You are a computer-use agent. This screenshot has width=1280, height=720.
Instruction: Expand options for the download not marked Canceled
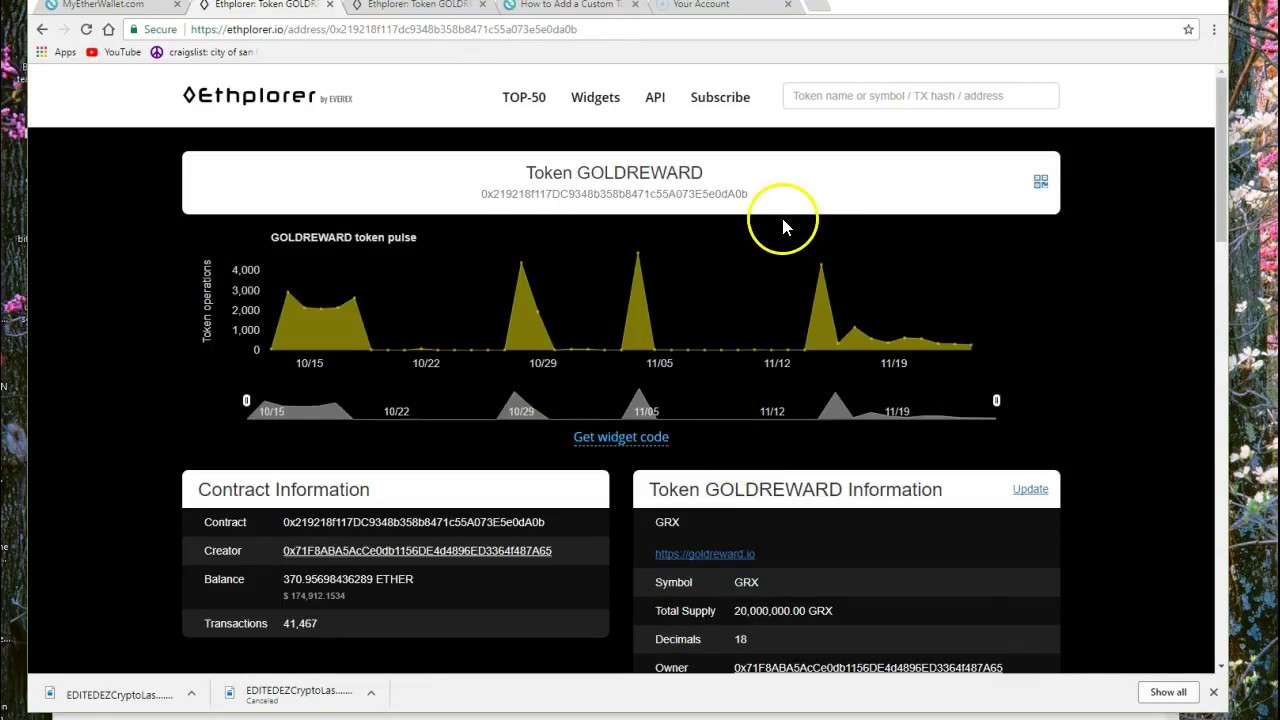191,693
